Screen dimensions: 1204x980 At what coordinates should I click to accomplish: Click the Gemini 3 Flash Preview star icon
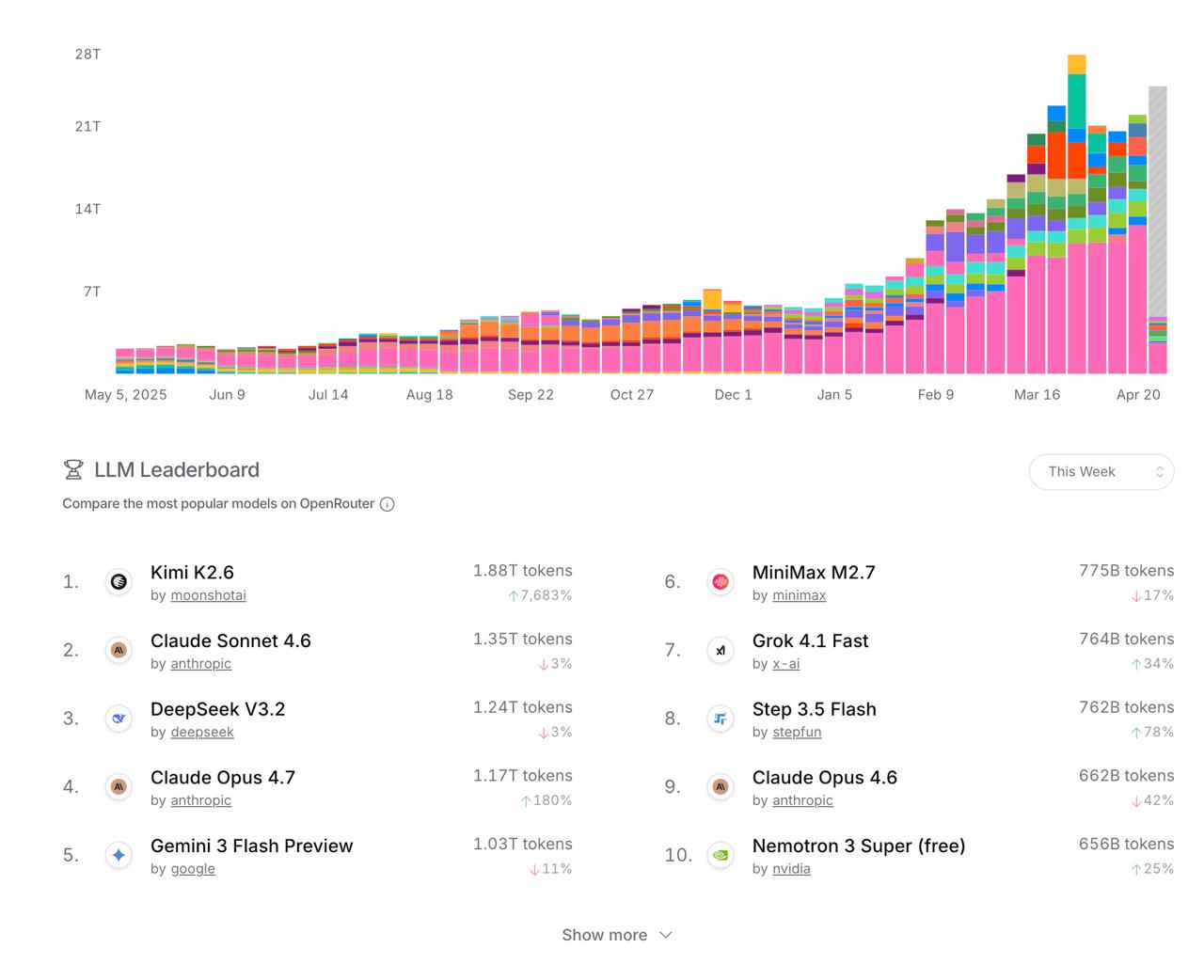pos(119,855)
